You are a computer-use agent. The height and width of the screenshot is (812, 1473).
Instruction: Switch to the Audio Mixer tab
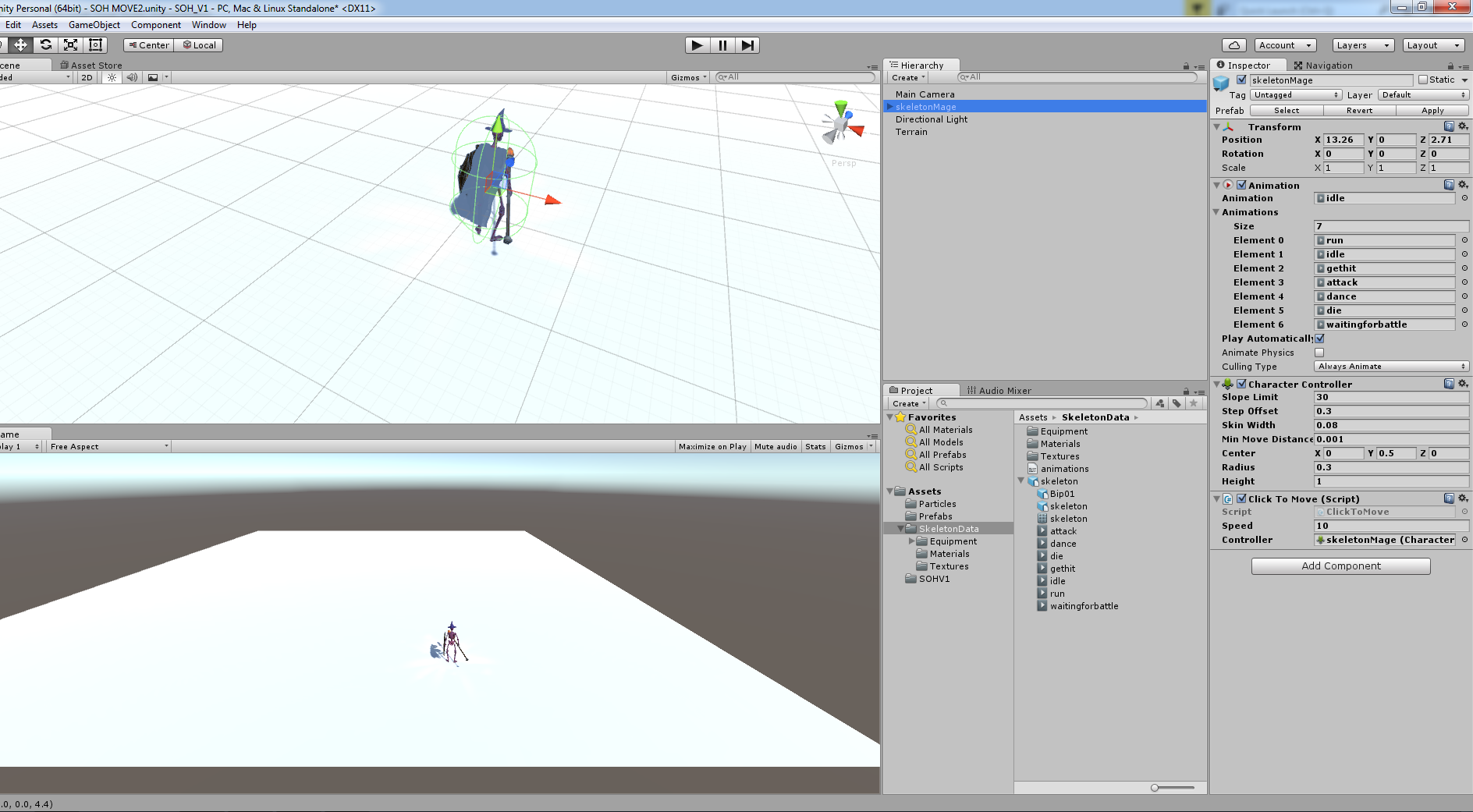pos(999,391)
